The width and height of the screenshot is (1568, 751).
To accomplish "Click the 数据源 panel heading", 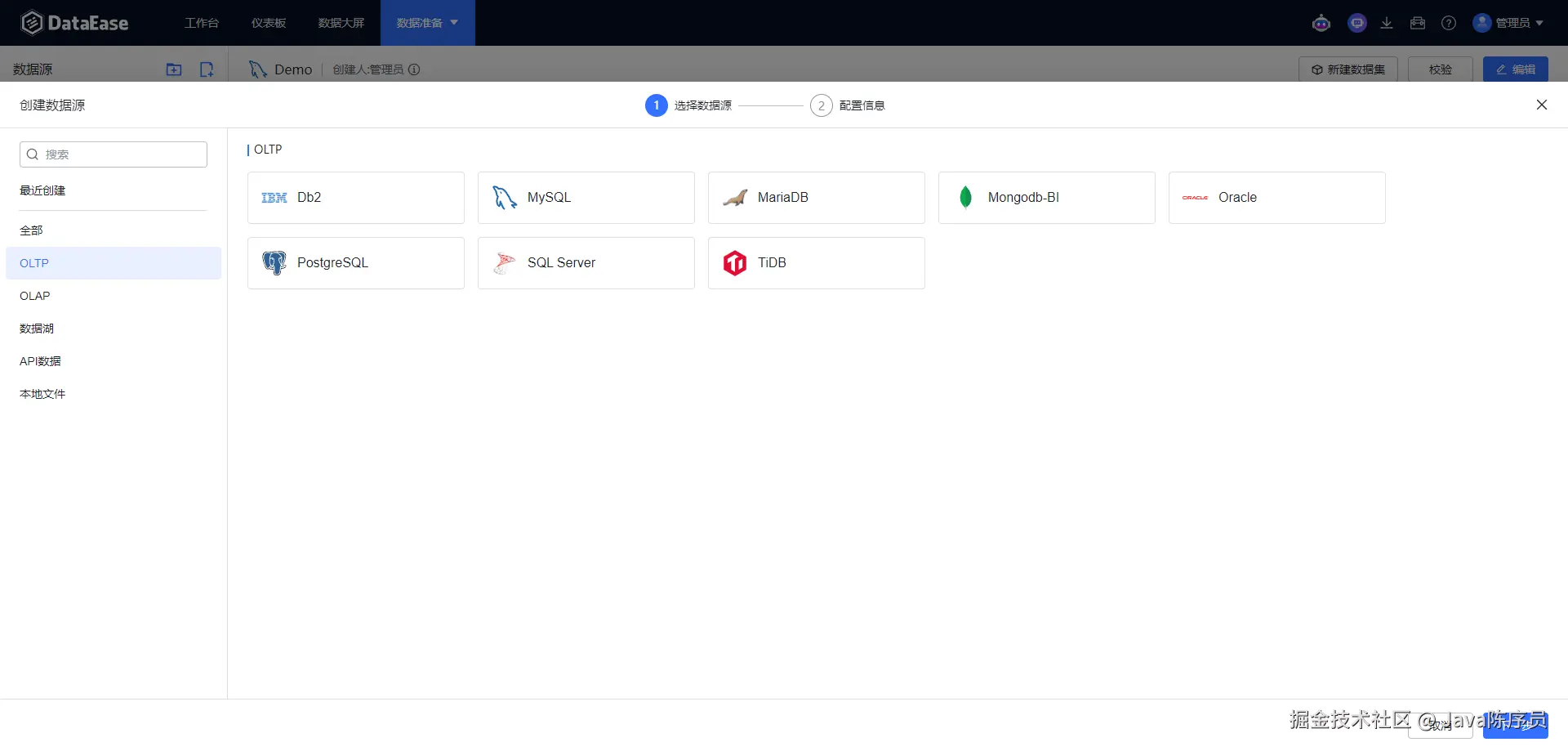I will tap(33, 69).
